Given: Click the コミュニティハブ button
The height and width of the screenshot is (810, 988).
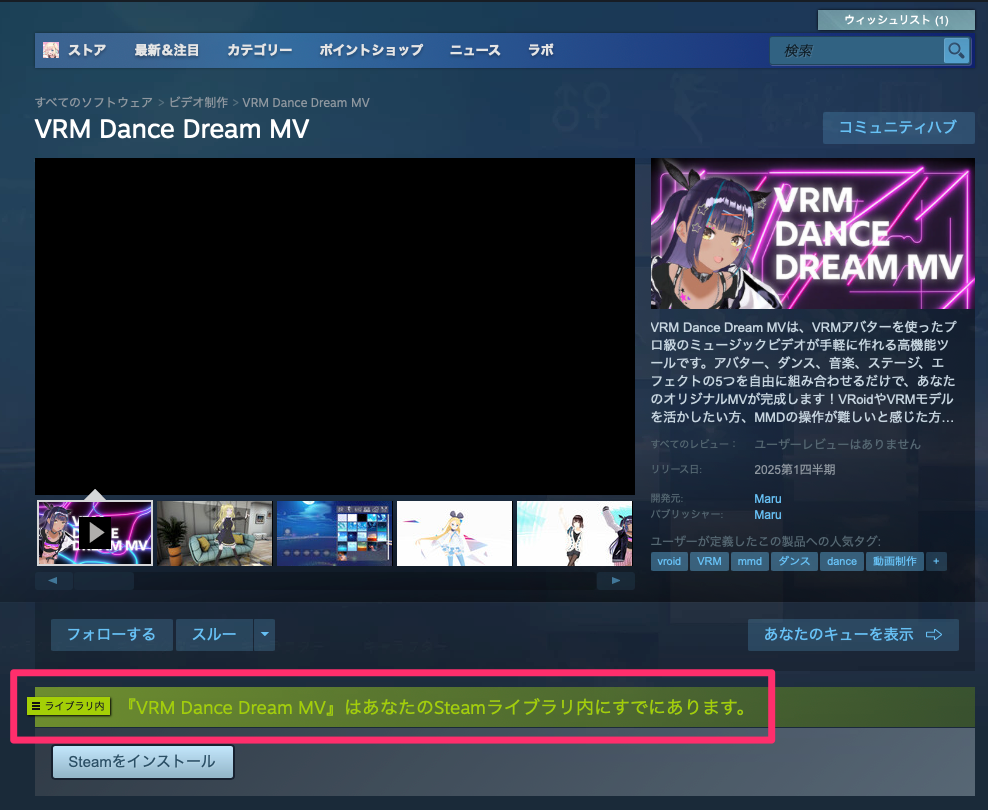Looking at the screenshot, I should coord(899,128).
